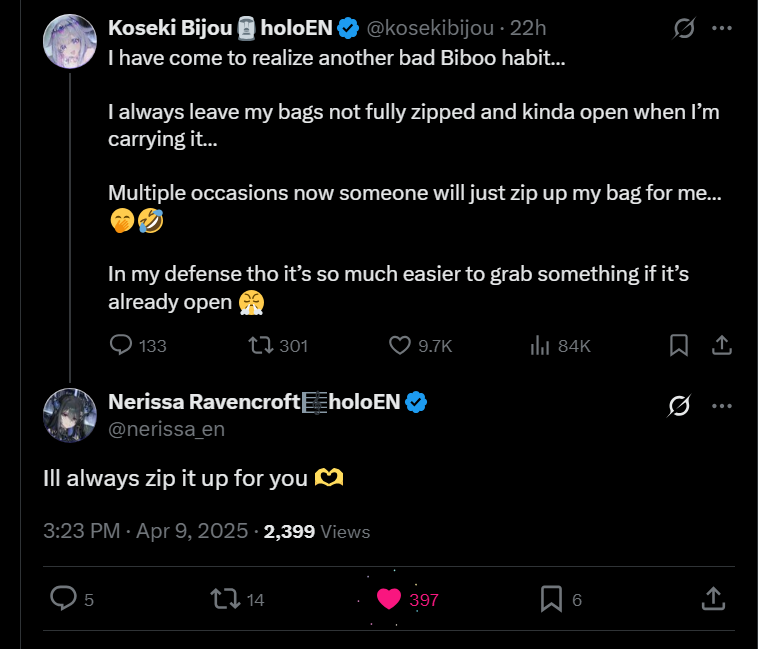Bookmark Nerissa Ravencroft's reply
This screenshot has width=758, height=649.
tap(551, 599)
